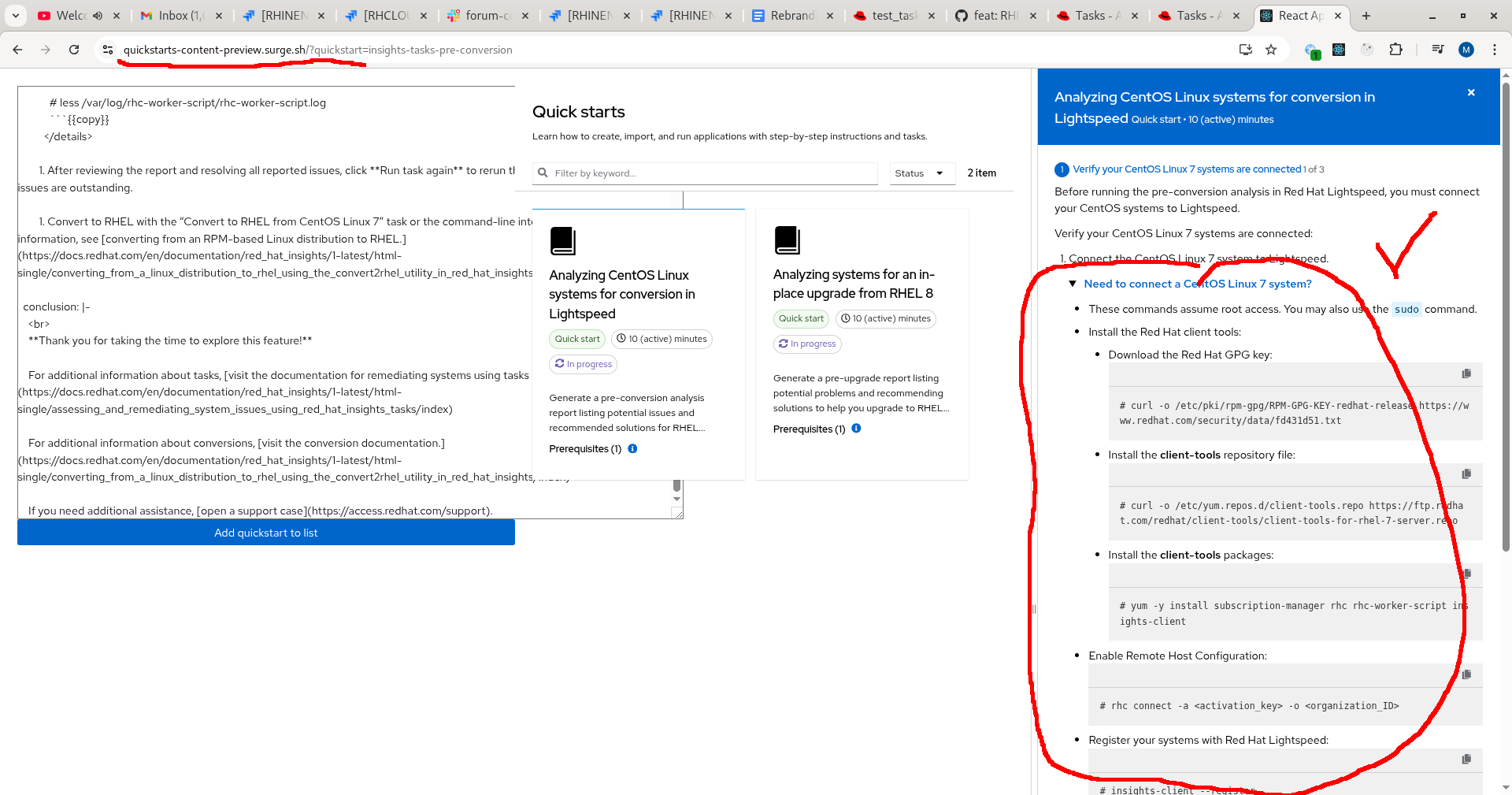Open a new browser tab

pos(1366,16)
